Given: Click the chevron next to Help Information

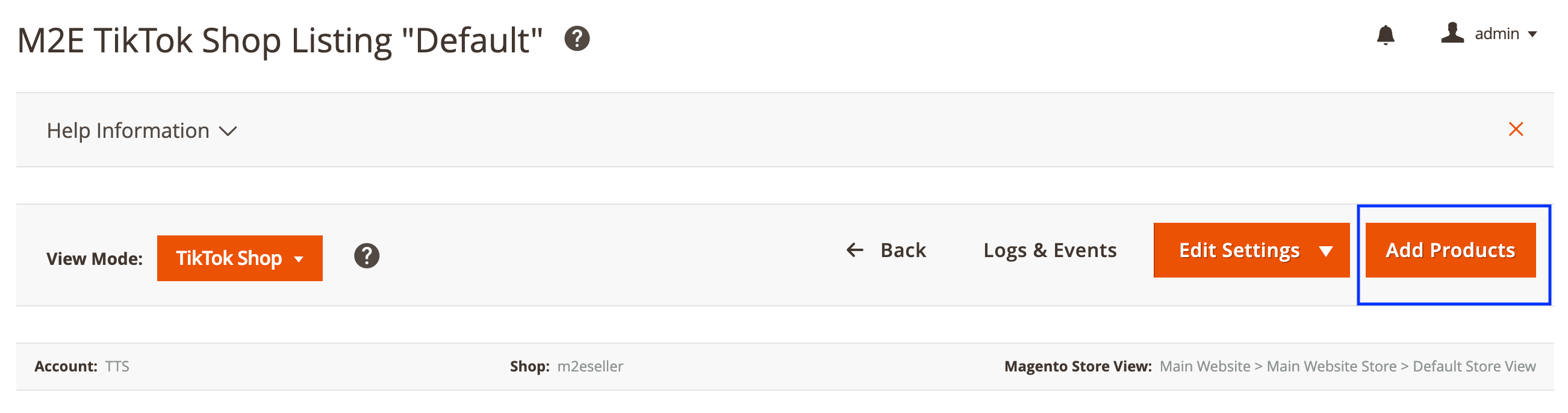Looking at the screenshot, I should point(228,131).
